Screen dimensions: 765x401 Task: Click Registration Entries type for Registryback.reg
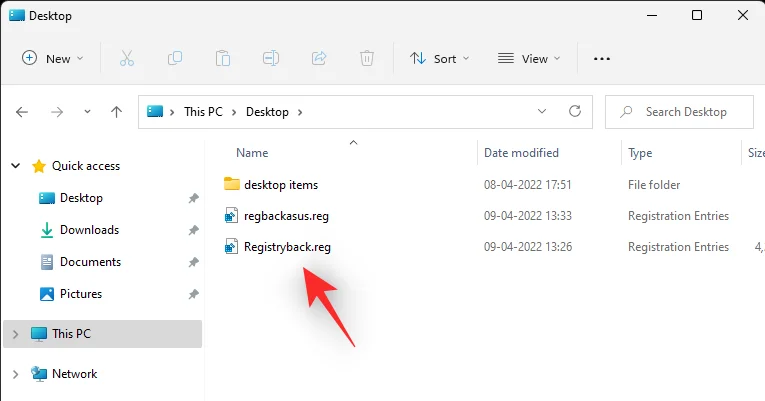tap(678, 247)
